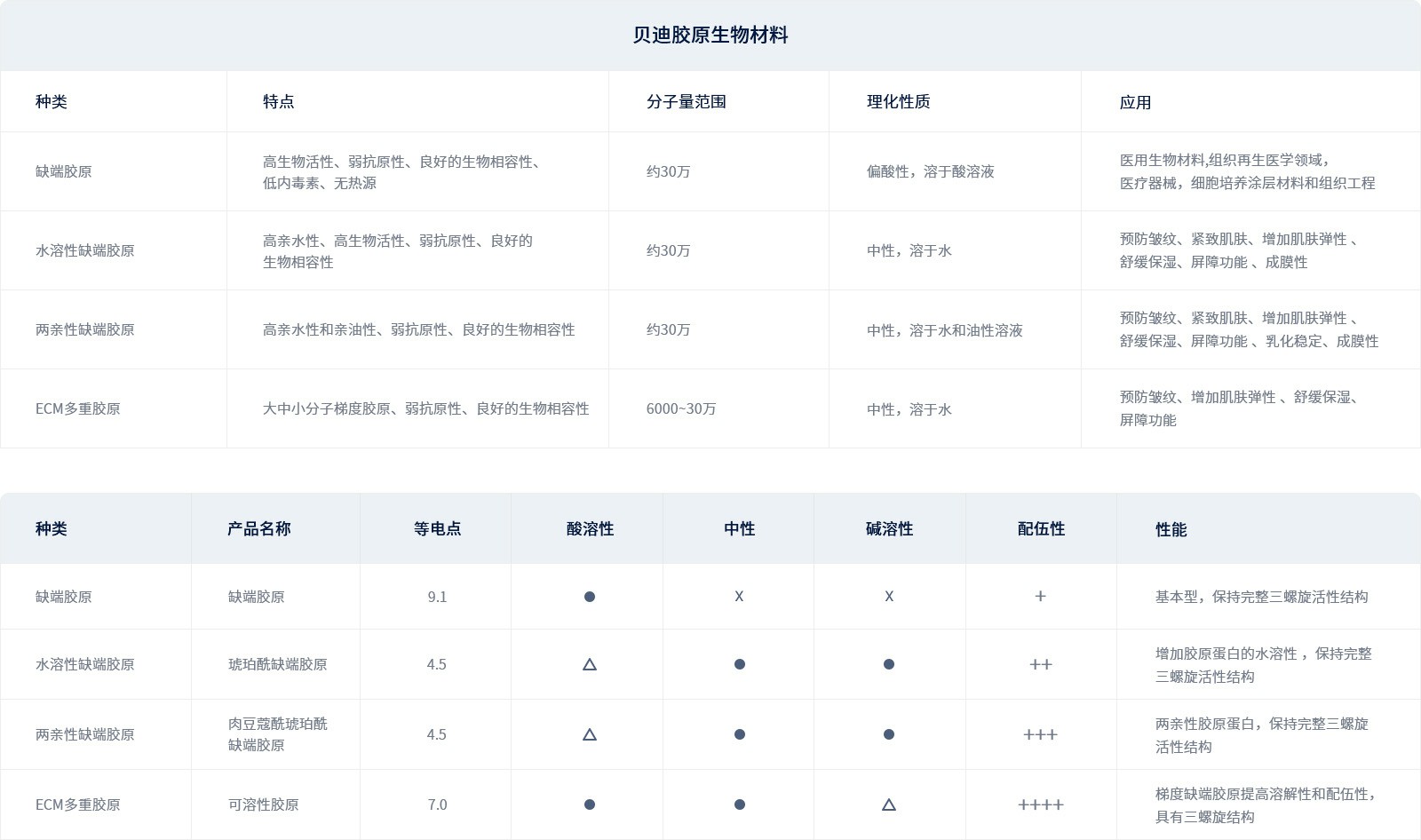The image size is (1421, 840).
Task: Click the 中性 column header
Action: click(x=739, y=528)
